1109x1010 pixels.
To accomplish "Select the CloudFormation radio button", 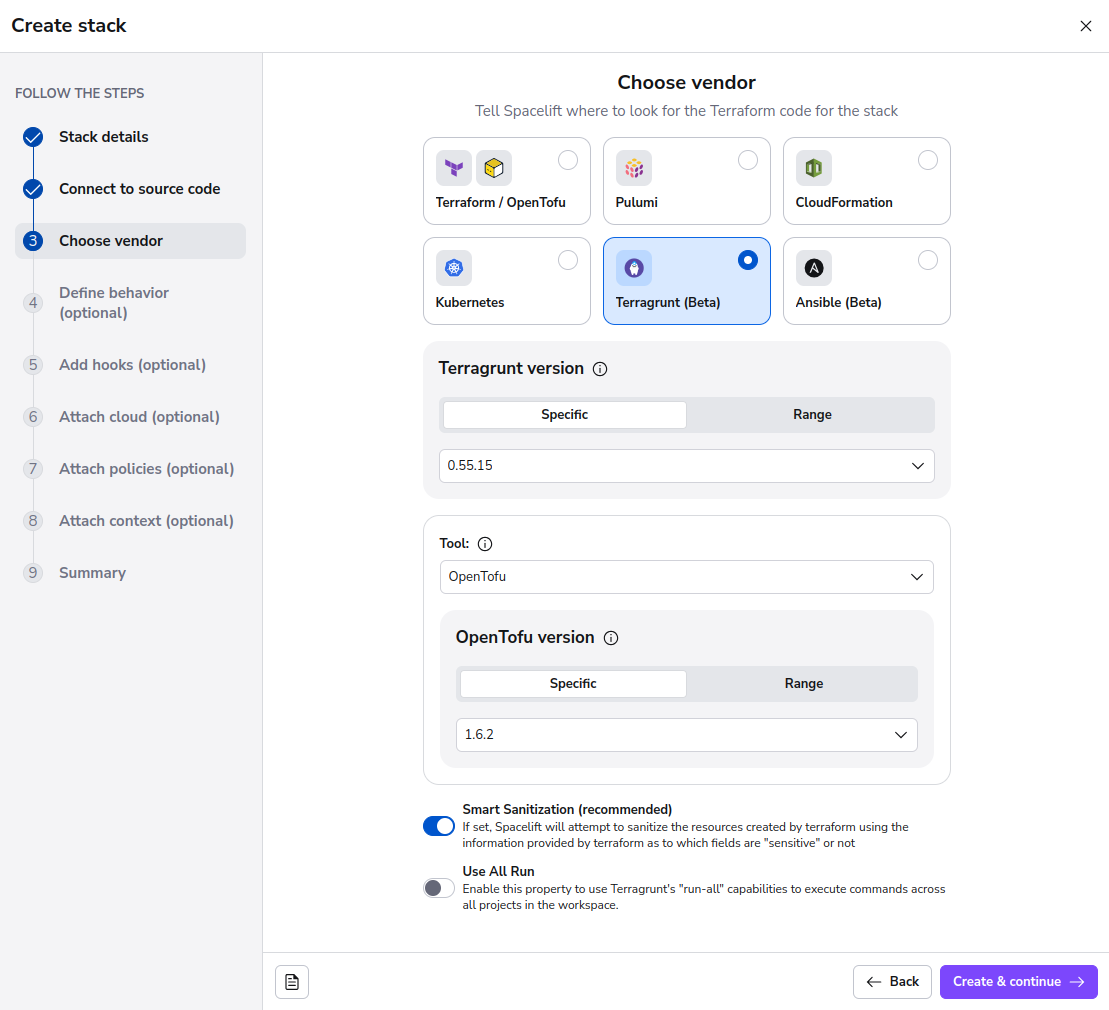I will click(927, 160).
